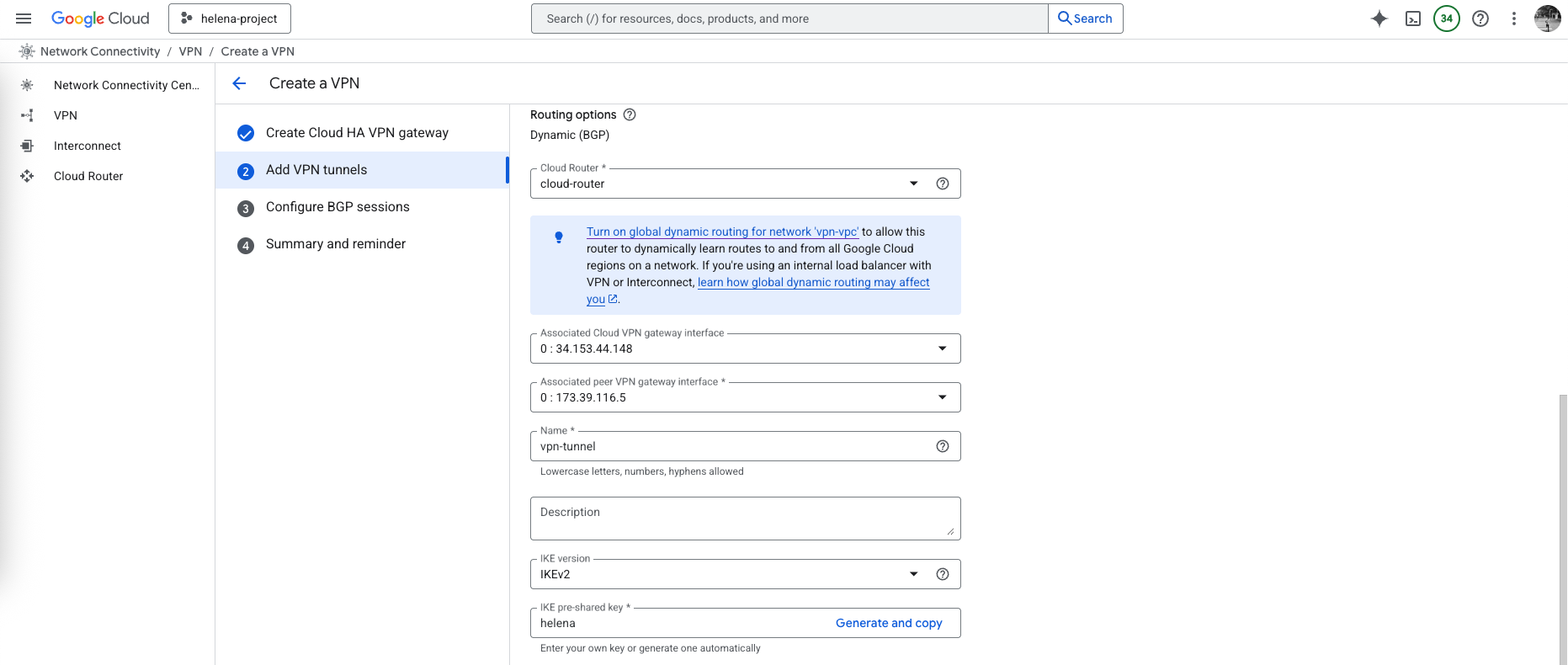Open the Gemini AI assistant sparkle icon
The height and width of the screenshot is (665, 1568).
coord(1379,19)
